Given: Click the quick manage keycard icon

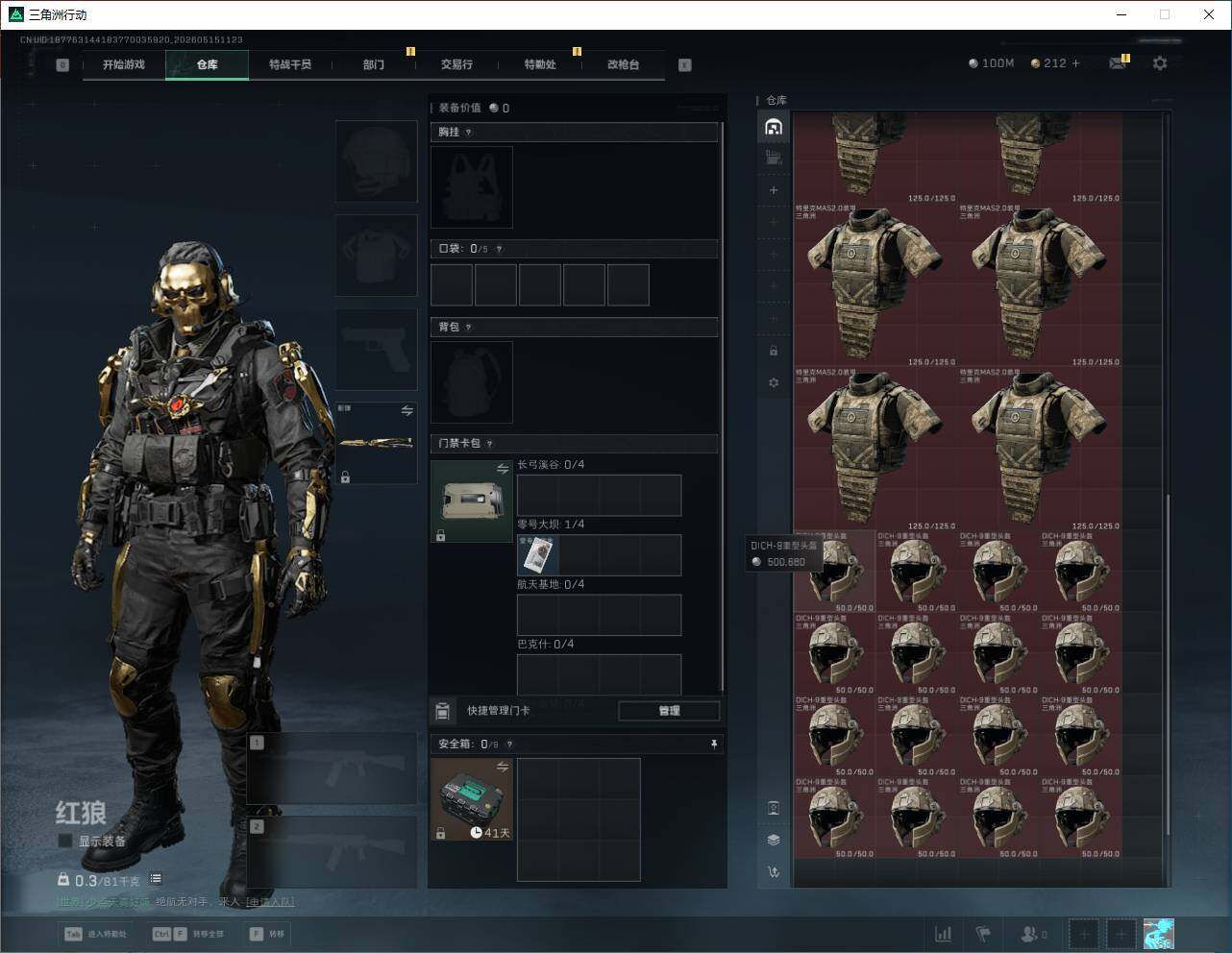Looking at the screenshot, I should [x=442, y=711].
